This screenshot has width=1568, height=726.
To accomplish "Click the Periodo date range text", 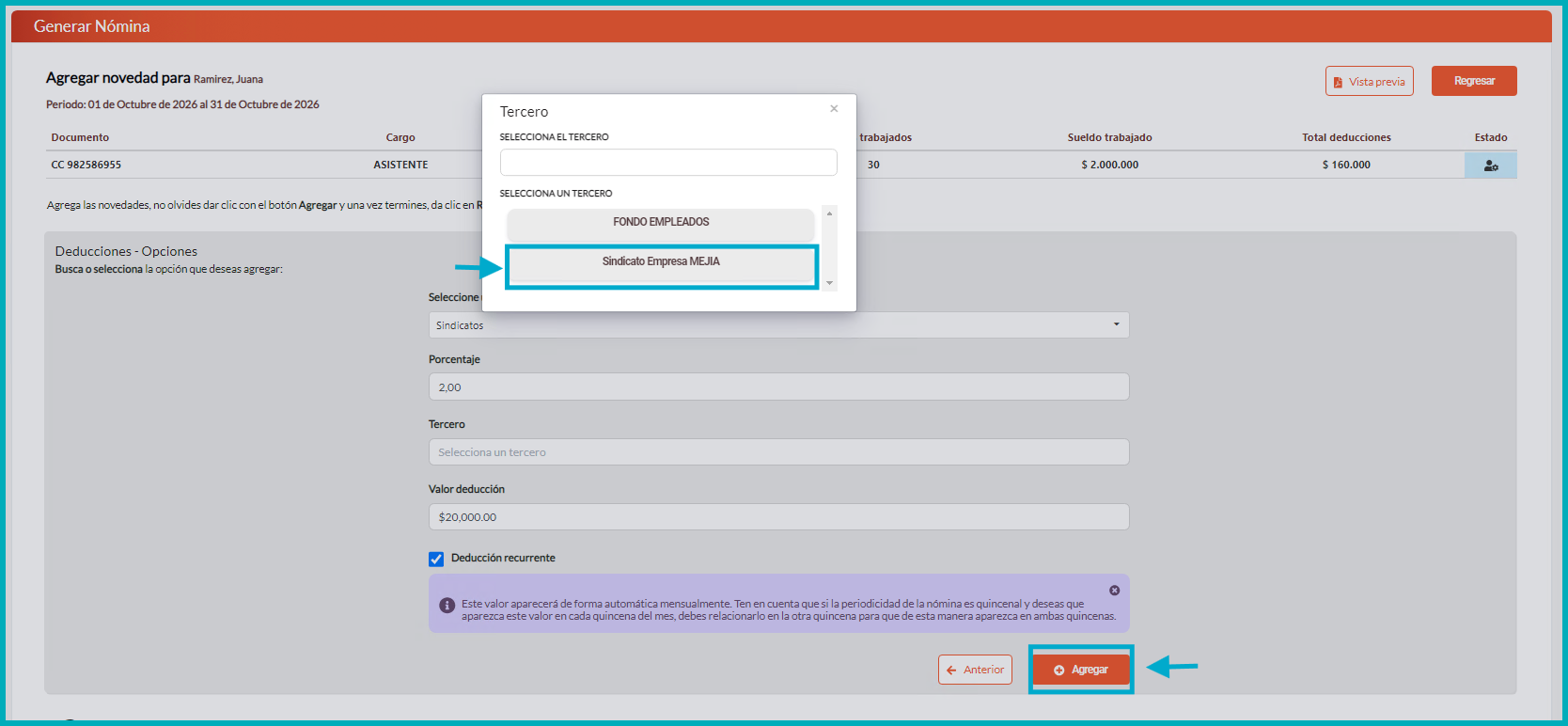I will 182,104.
